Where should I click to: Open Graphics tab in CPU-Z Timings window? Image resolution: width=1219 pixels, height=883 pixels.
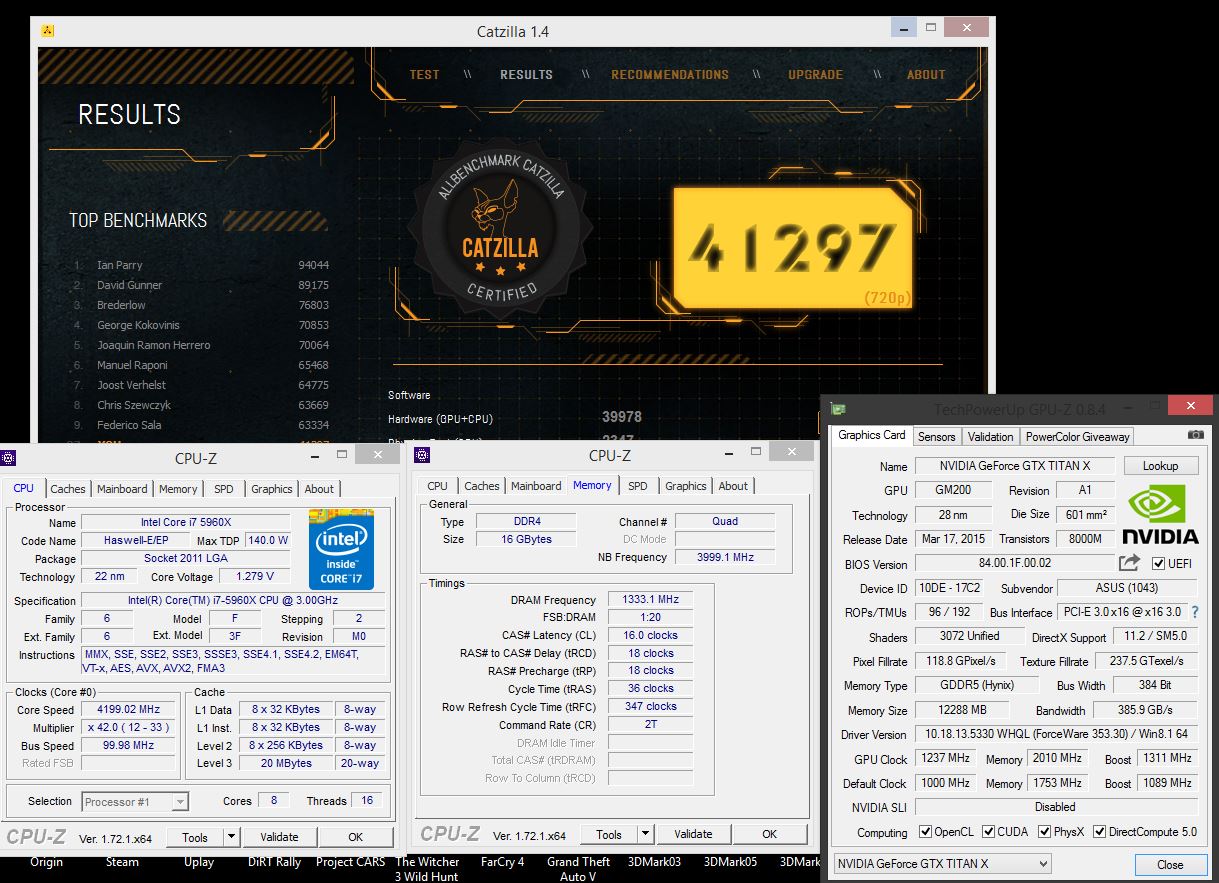(686, 486)
